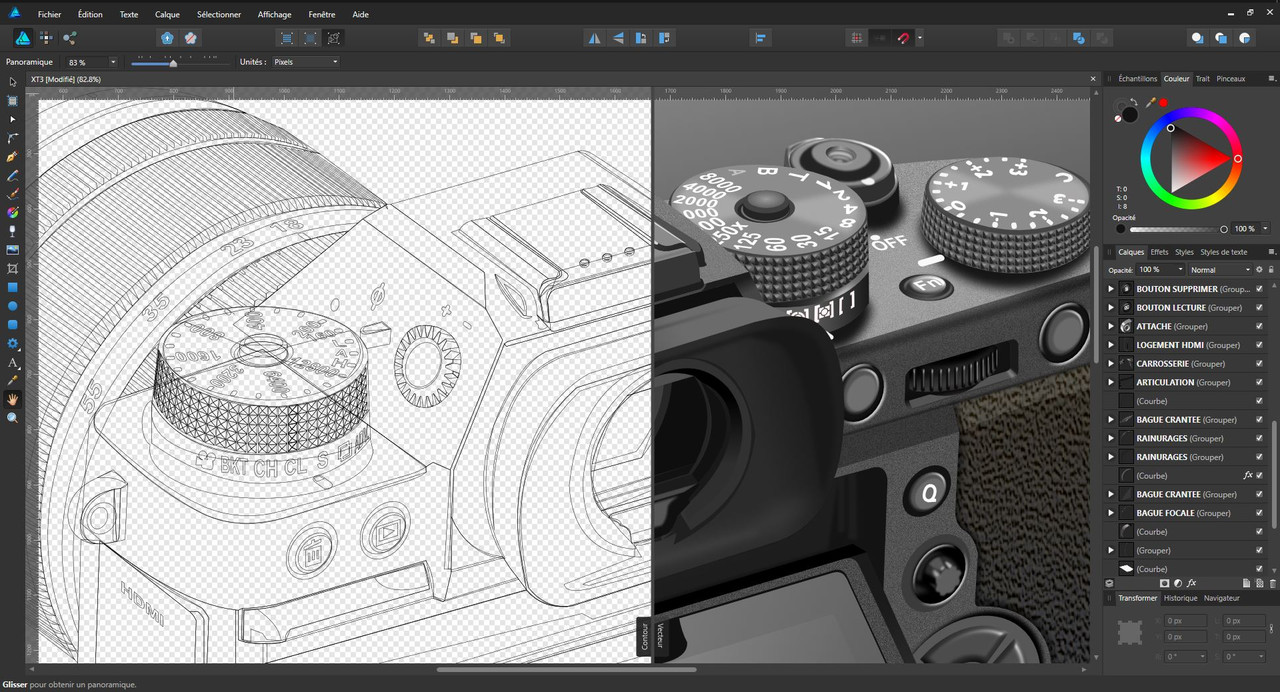
Task: Open the alignment options icon
Action: pos(760,38)
